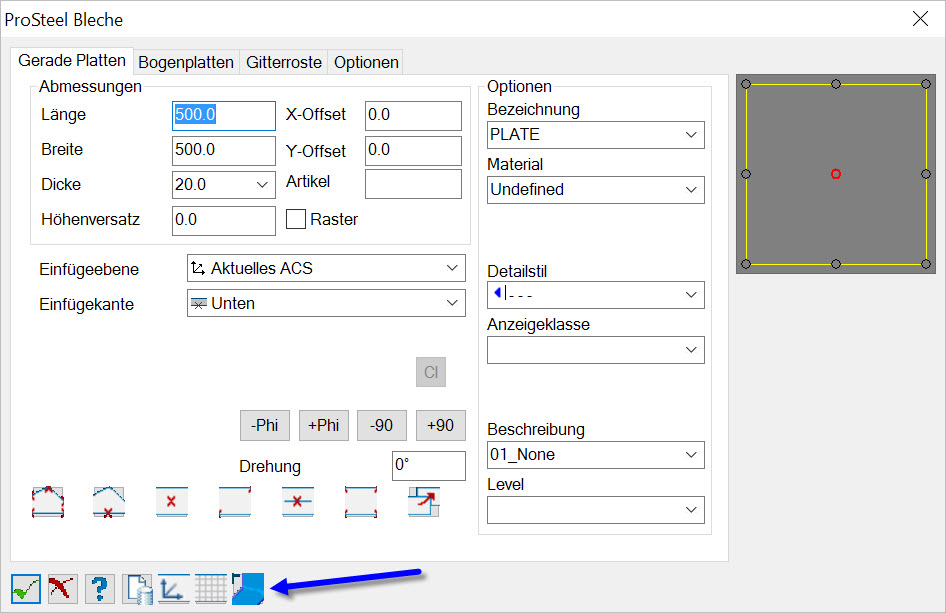
Task: Confirm the dialog with the green checkmark
Action: (26, 589)
